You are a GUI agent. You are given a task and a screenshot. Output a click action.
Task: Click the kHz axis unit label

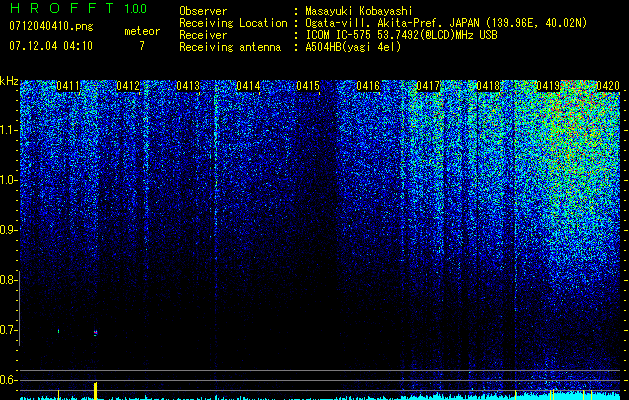pyautogui.click(x=9, y=81)
